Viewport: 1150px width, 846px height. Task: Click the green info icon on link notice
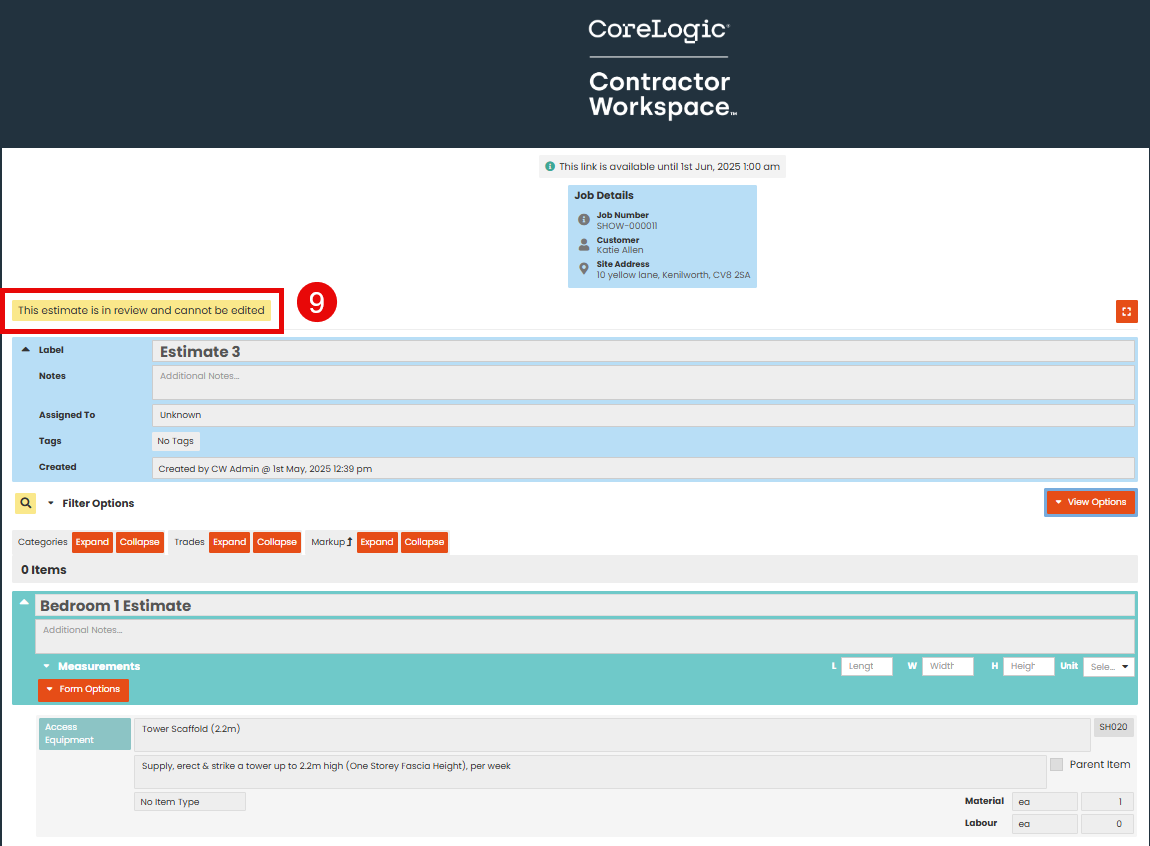point(550,166)
